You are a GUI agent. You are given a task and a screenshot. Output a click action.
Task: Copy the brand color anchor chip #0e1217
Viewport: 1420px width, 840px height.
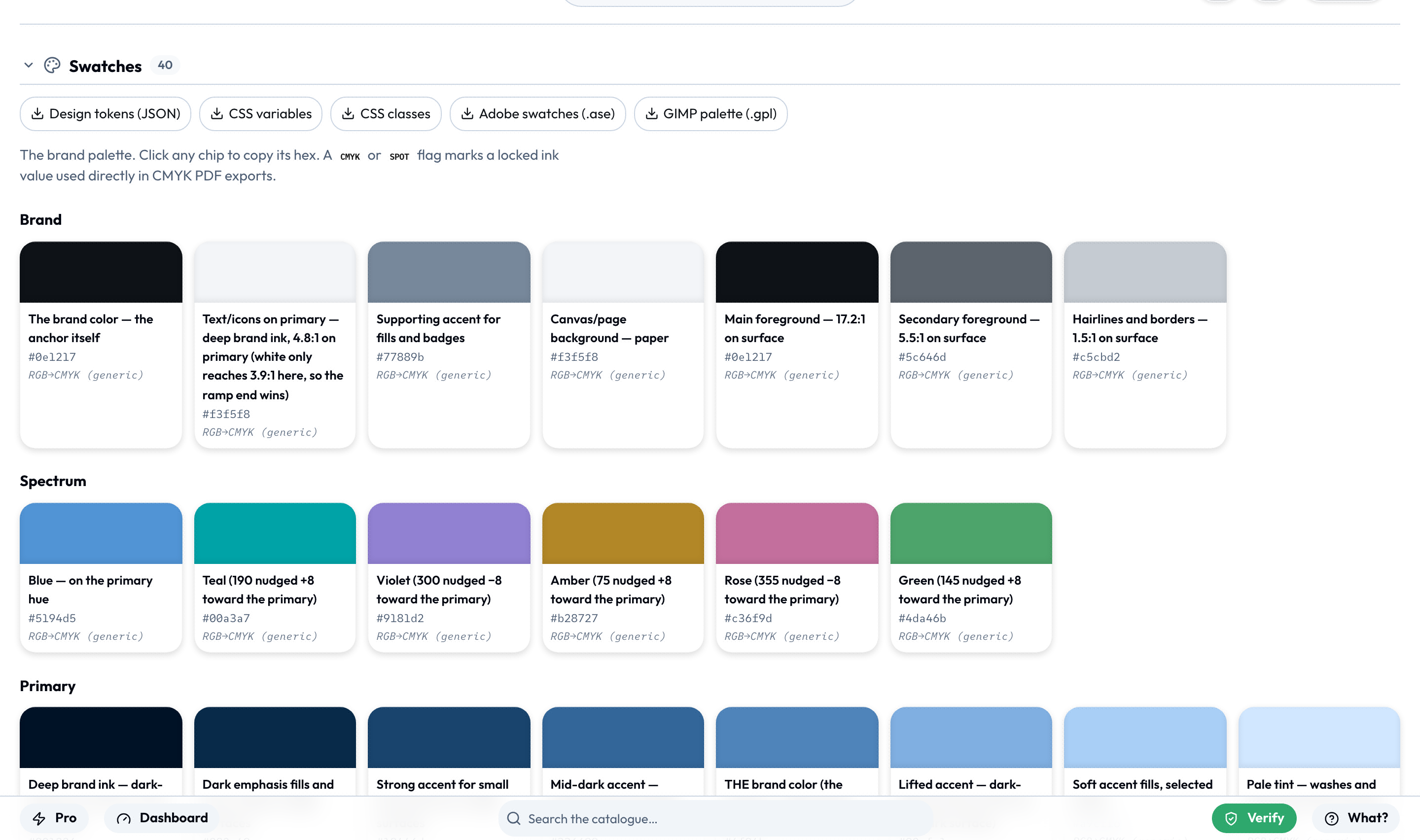click(101, 345)
